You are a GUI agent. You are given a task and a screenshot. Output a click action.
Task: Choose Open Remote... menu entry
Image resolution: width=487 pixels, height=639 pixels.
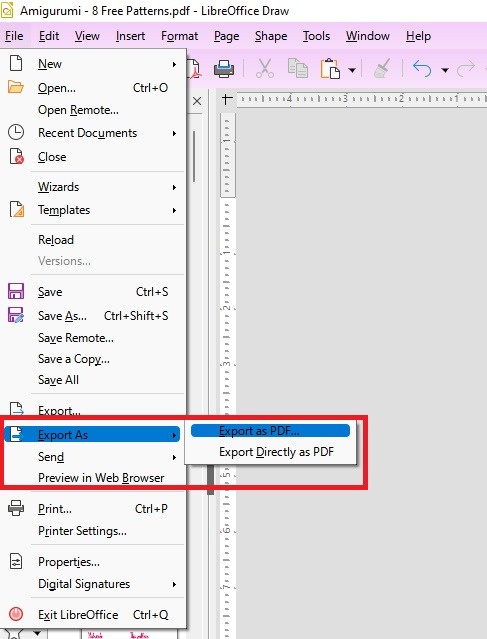pyautogui.click(x=93, y=110)
